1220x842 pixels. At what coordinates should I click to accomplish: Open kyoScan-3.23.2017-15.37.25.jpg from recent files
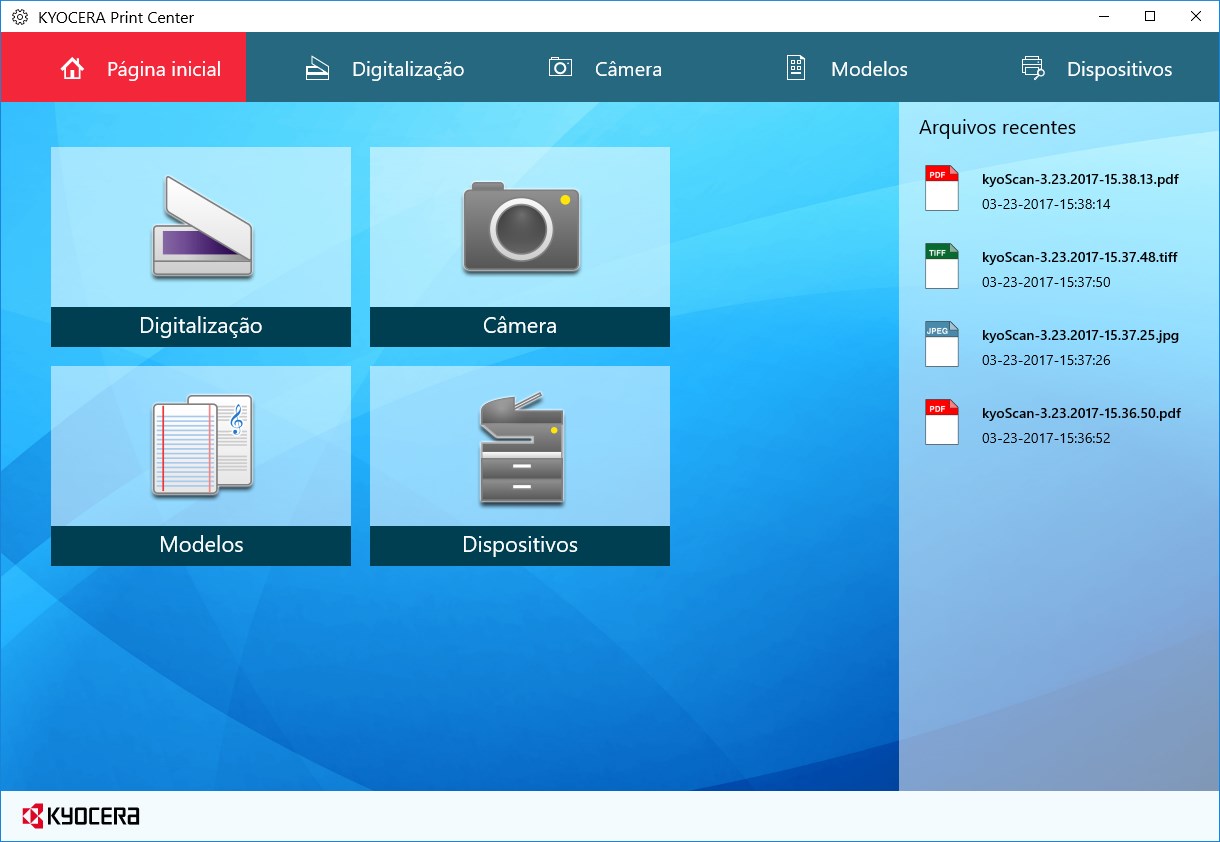coord(1080,335)
